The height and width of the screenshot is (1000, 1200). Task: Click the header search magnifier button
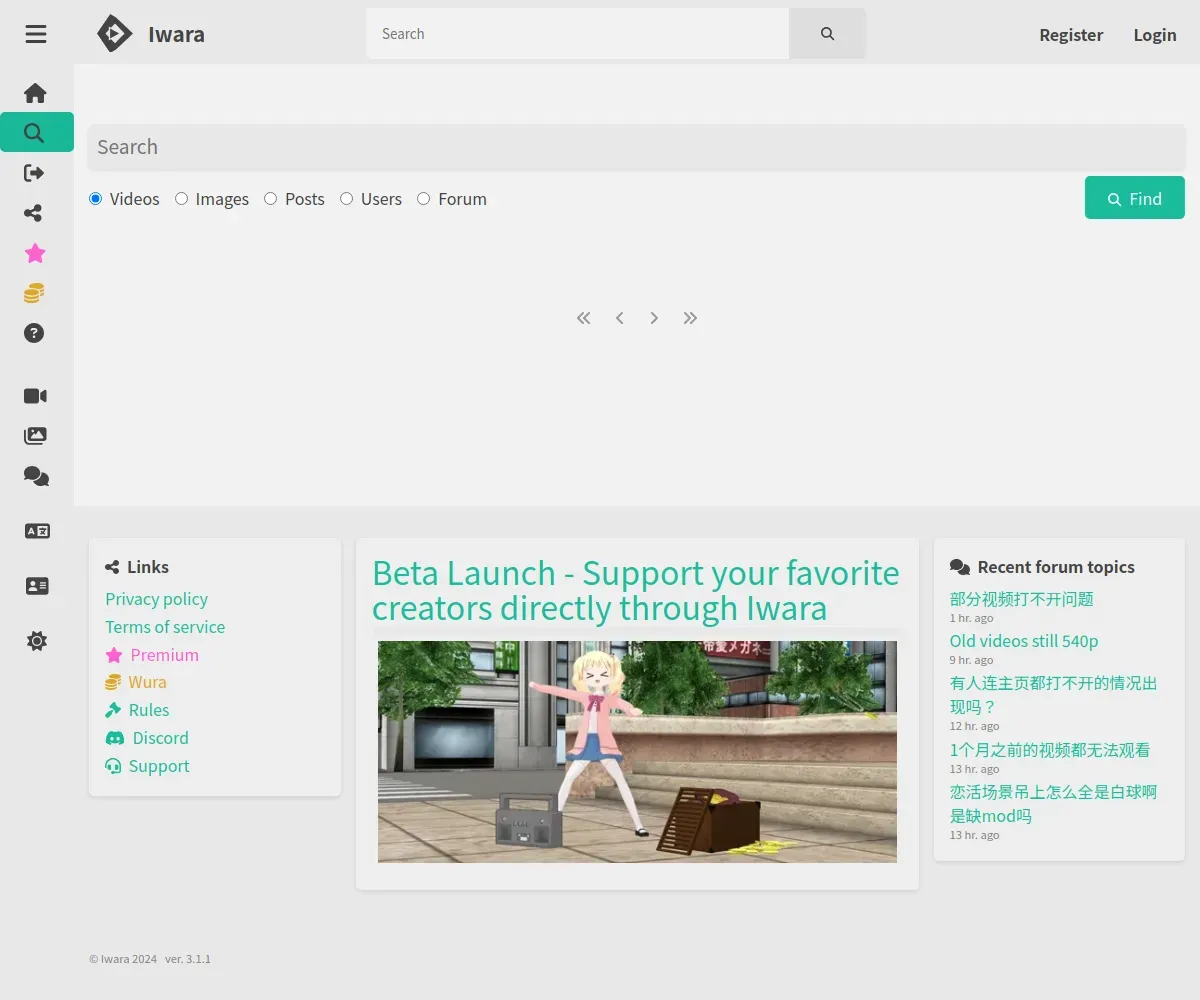pyautogui.click(x=827, y=34)
